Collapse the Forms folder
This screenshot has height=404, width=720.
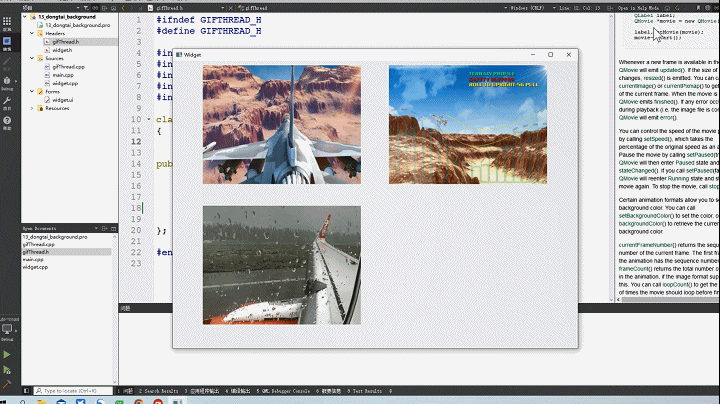[32, 91]
